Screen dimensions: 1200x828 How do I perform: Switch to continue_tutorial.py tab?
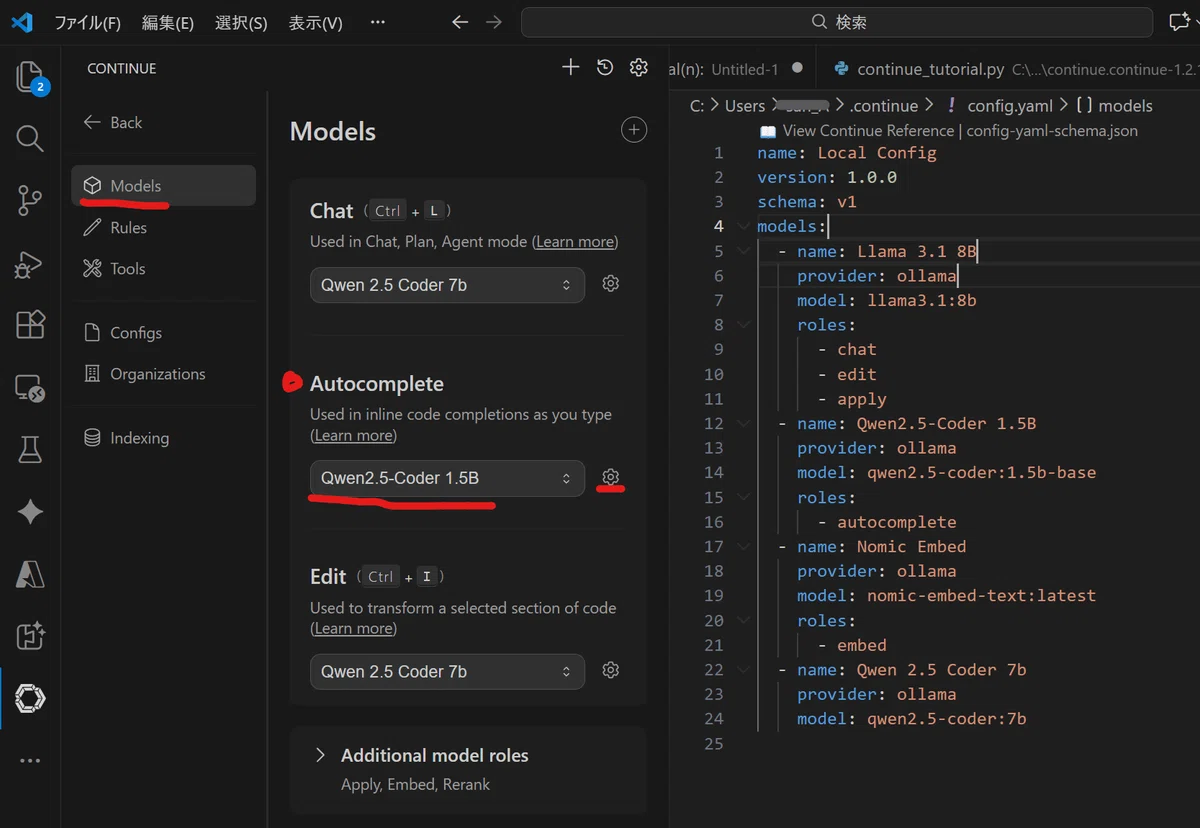[x=930, y=69]
